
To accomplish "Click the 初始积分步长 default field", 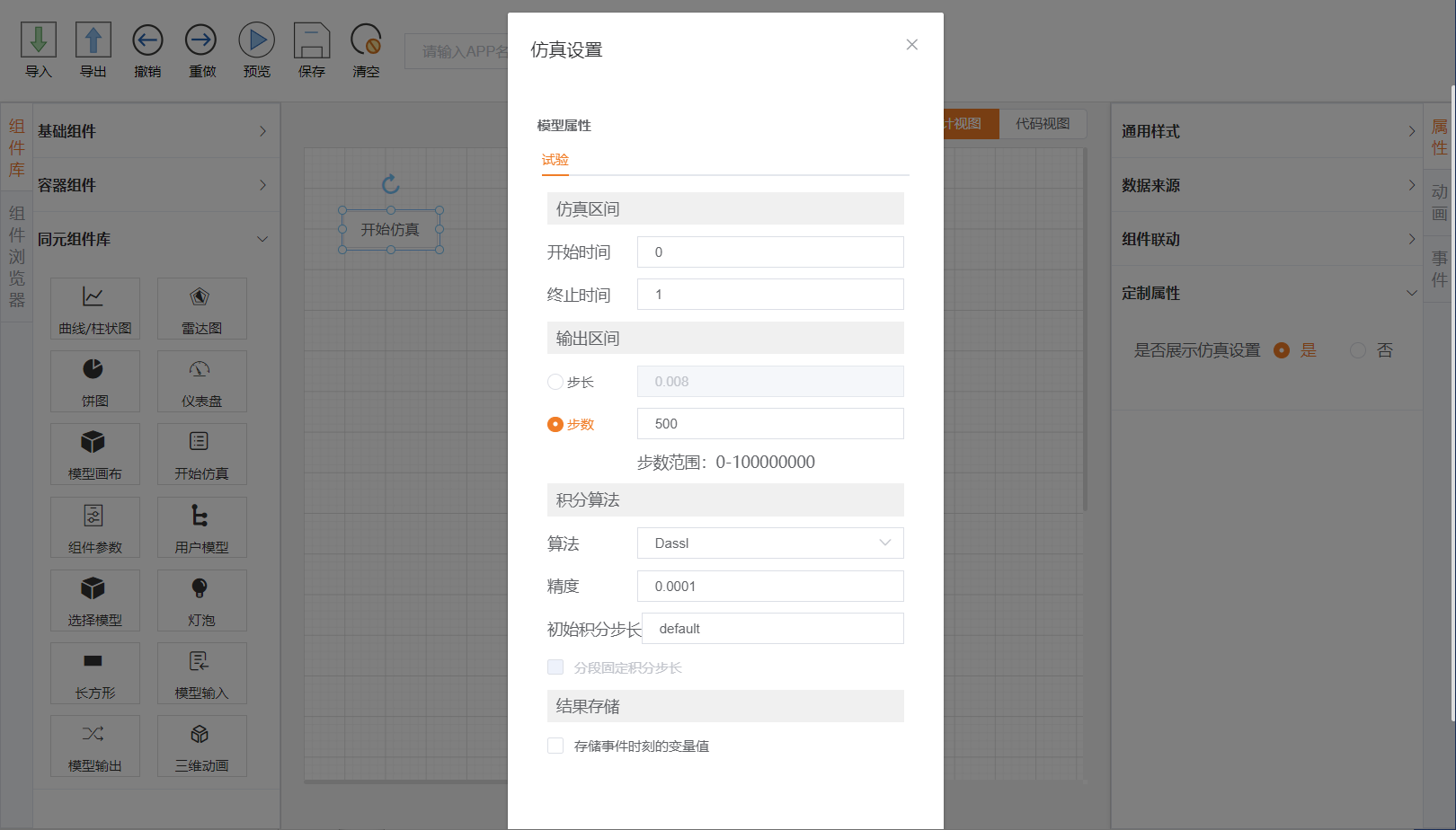I will (x=773, y=629).
